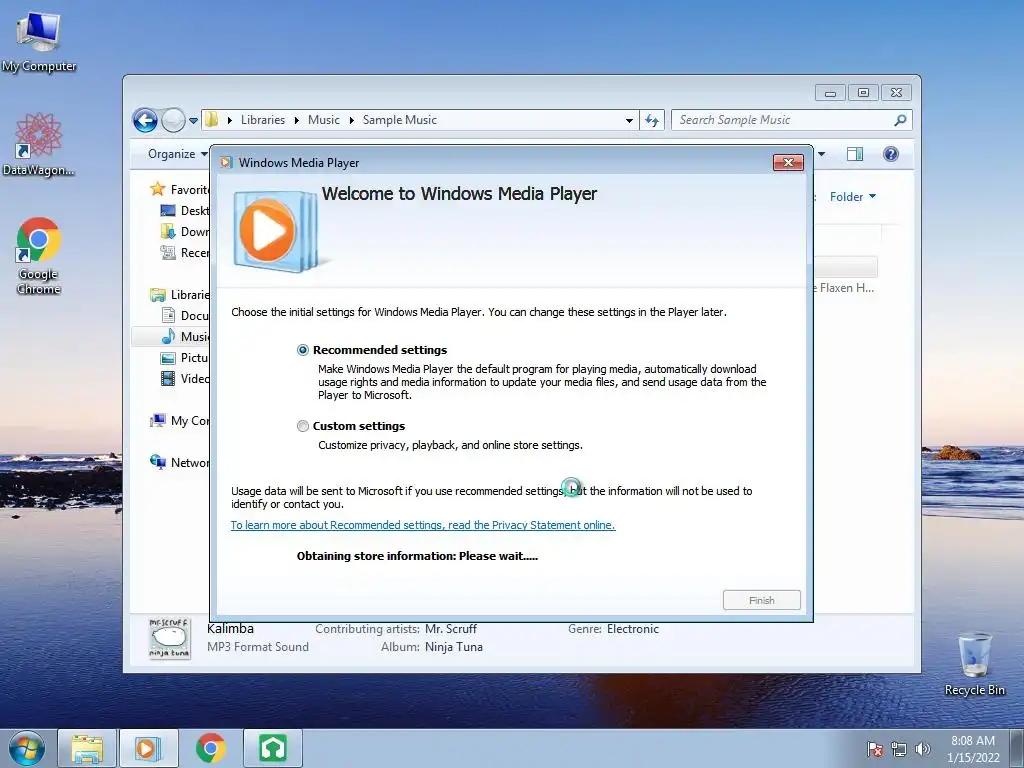The width and height of the screenshot is (1024, 768).
Task: Close the Windows Media Player dialog
Action: coord(788,163)
